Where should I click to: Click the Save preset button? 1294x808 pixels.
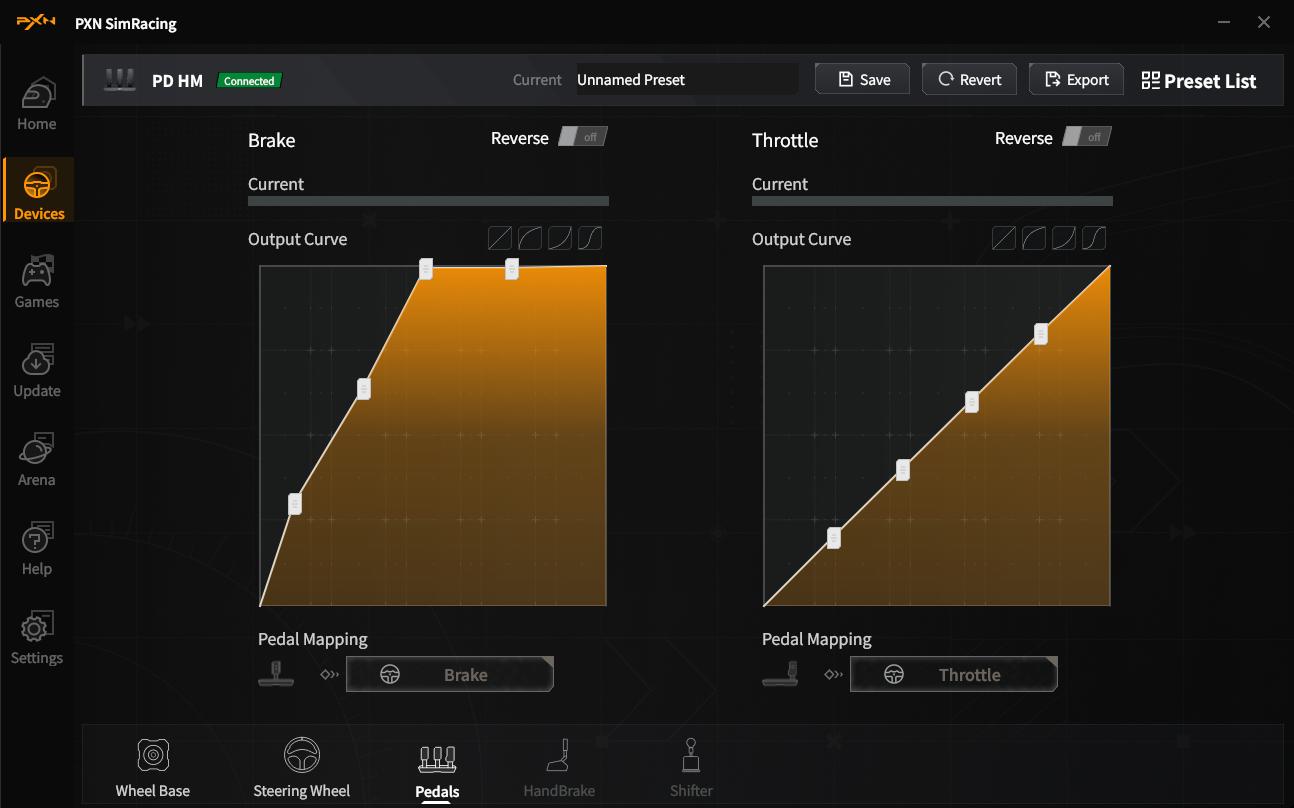(863, 80)
